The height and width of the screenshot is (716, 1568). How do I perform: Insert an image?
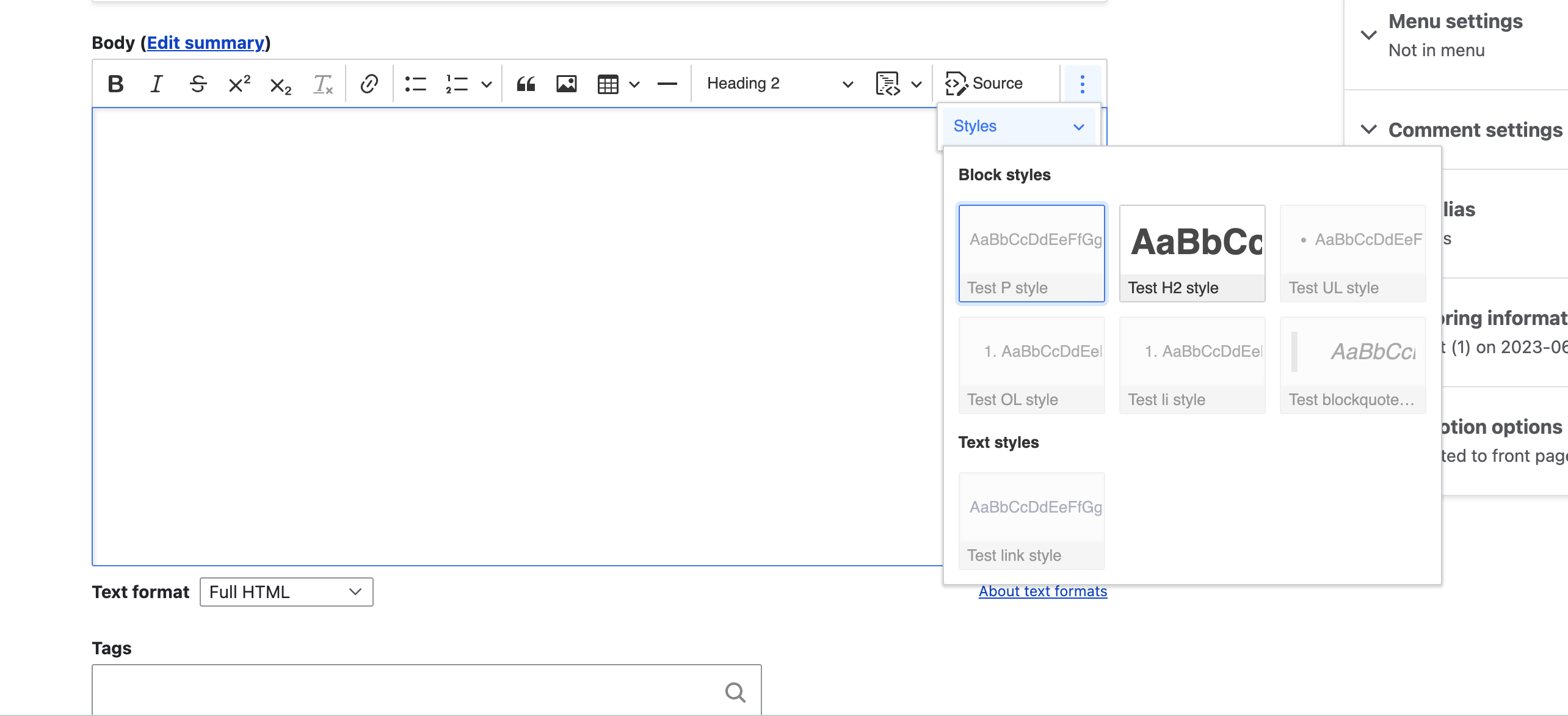point(566,84)
